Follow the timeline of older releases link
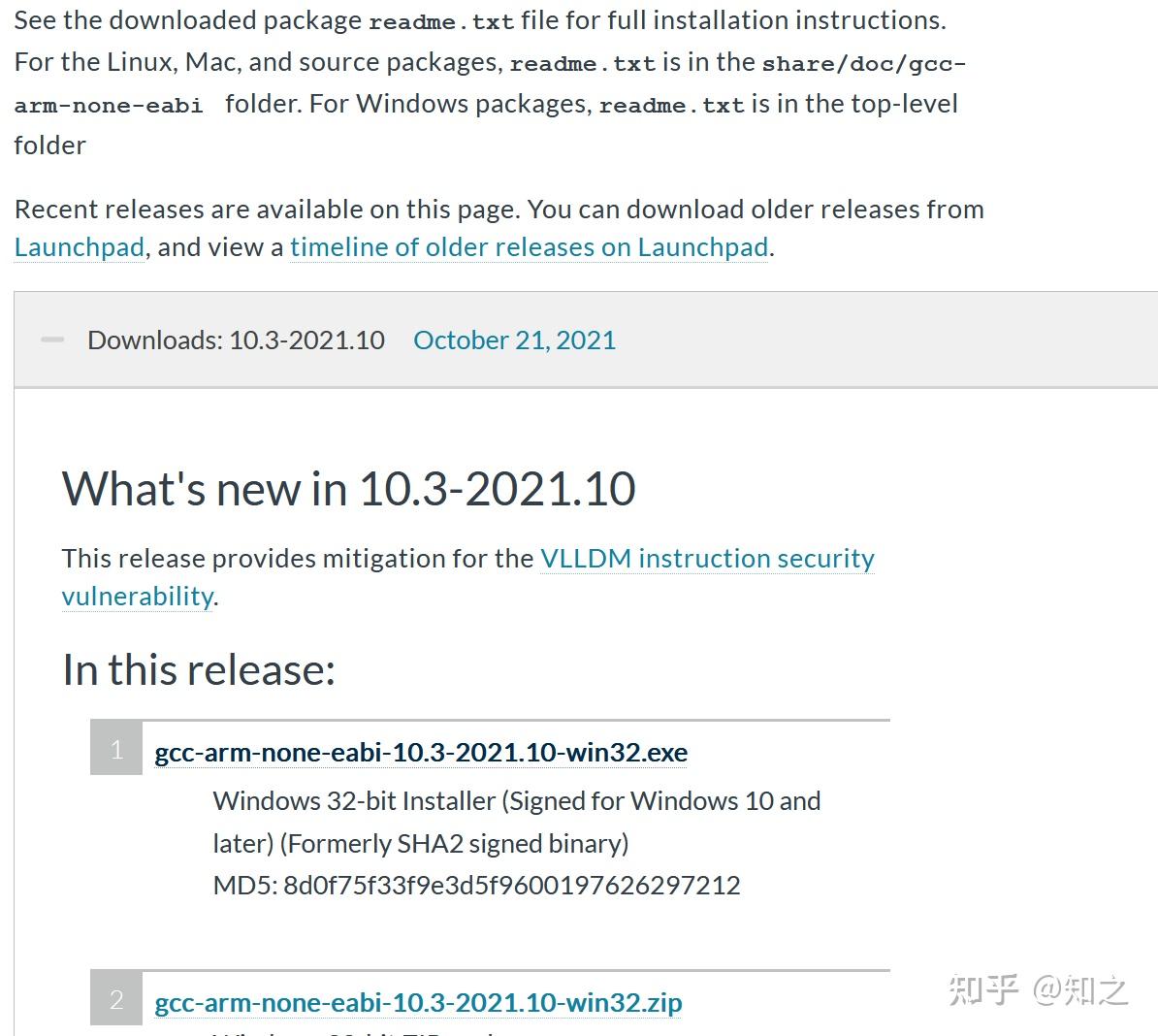This screenshot has height=1036, width=1158. [x=529, y=247]
